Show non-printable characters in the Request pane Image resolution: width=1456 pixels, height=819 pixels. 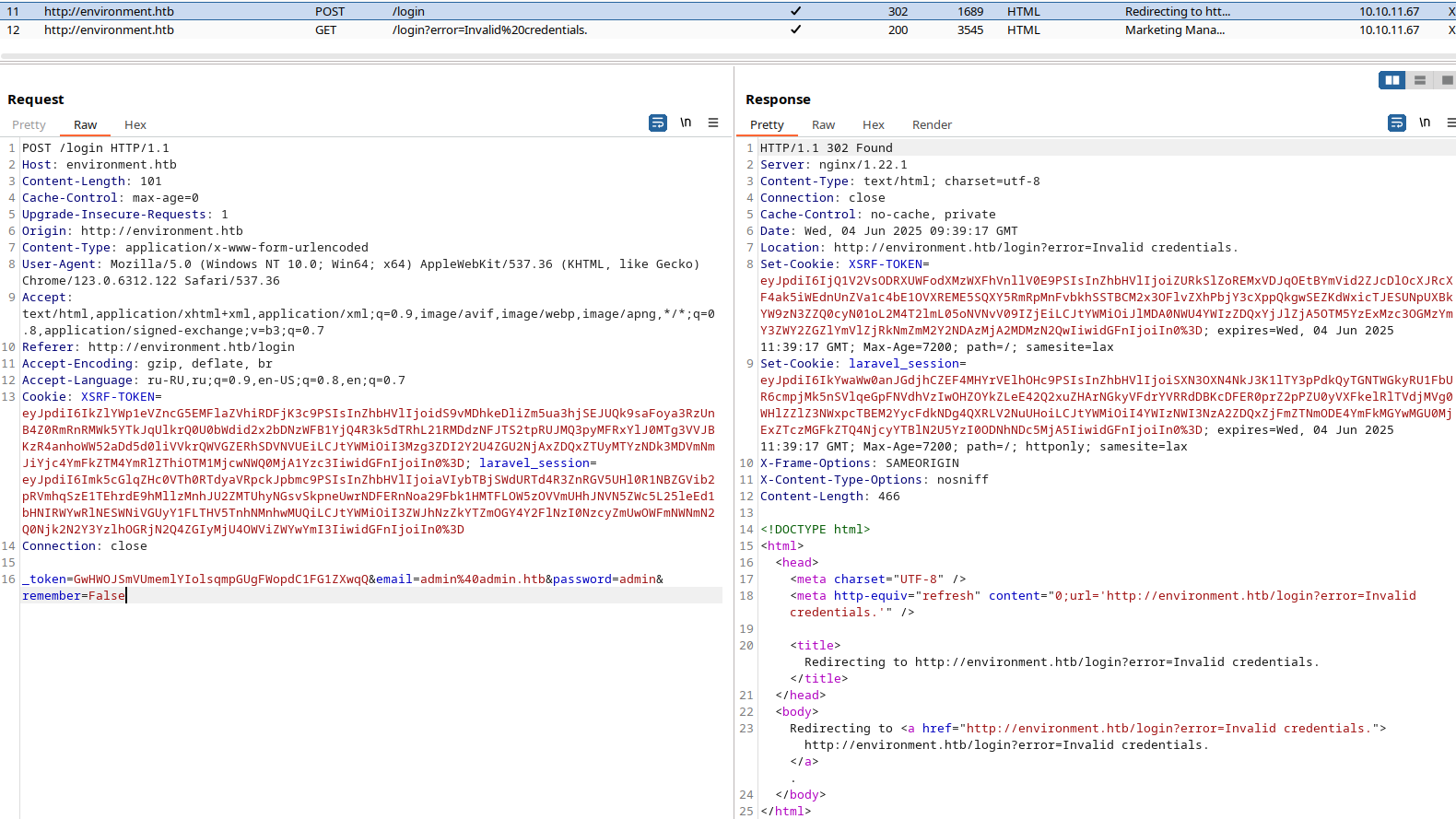686,123
